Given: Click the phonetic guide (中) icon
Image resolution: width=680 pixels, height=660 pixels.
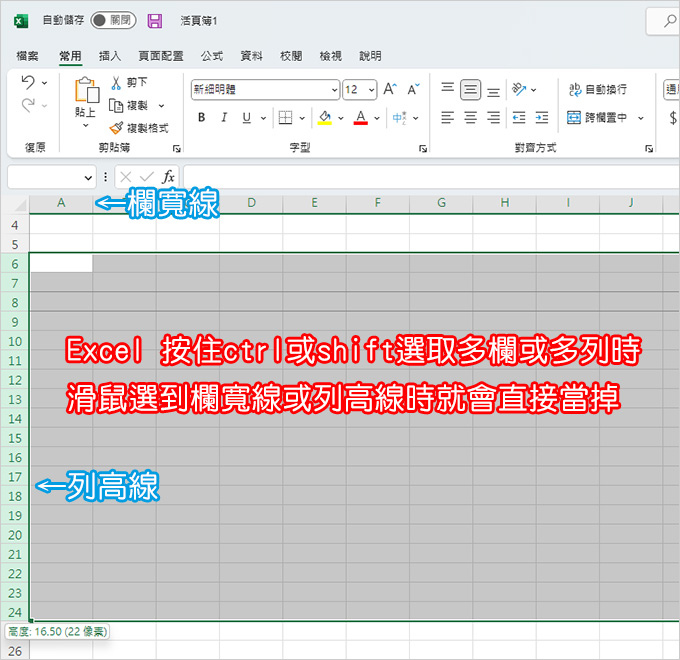Looking at the screenshot, I should pyautogui.click(x=399, y=118).
